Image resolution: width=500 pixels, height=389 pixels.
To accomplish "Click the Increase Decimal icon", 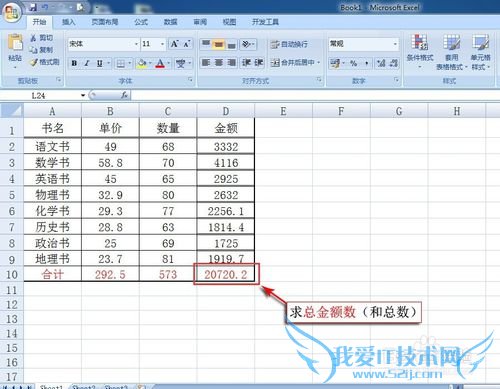I will [x=381, y=63].
